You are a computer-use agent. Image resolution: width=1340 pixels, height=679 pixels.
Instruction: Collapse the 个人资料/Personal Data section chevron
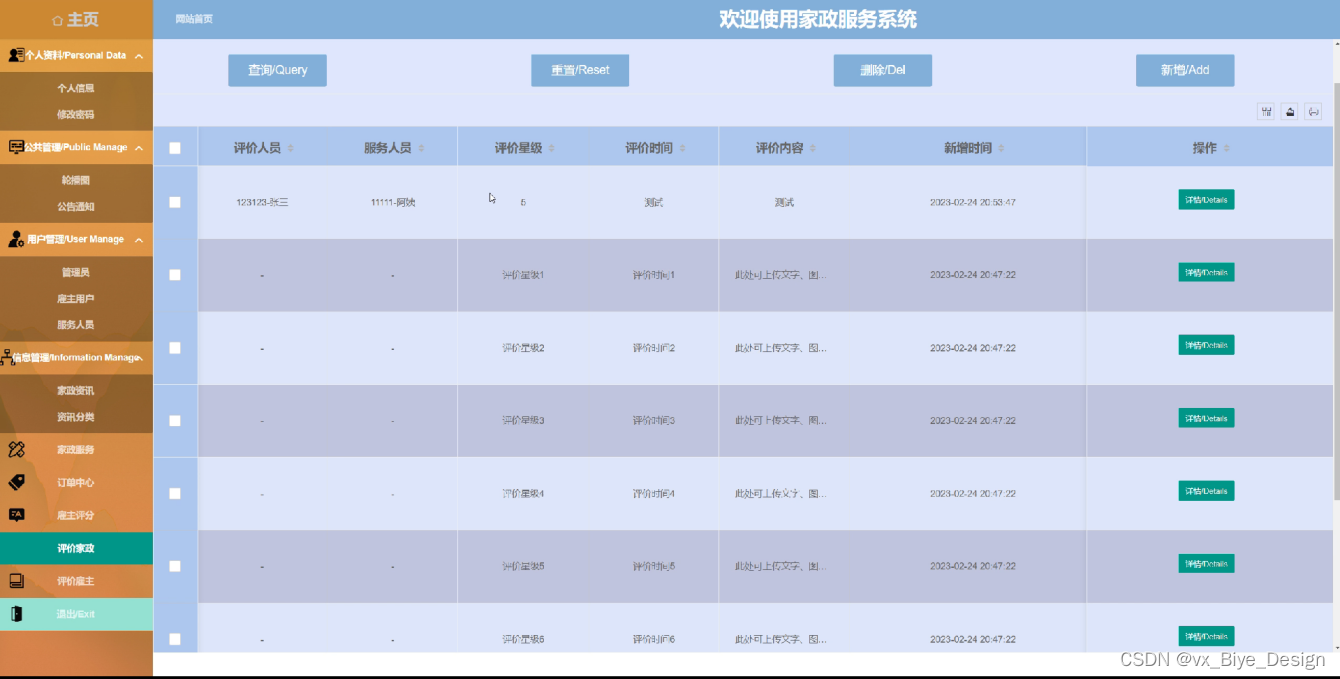(139, 56)
